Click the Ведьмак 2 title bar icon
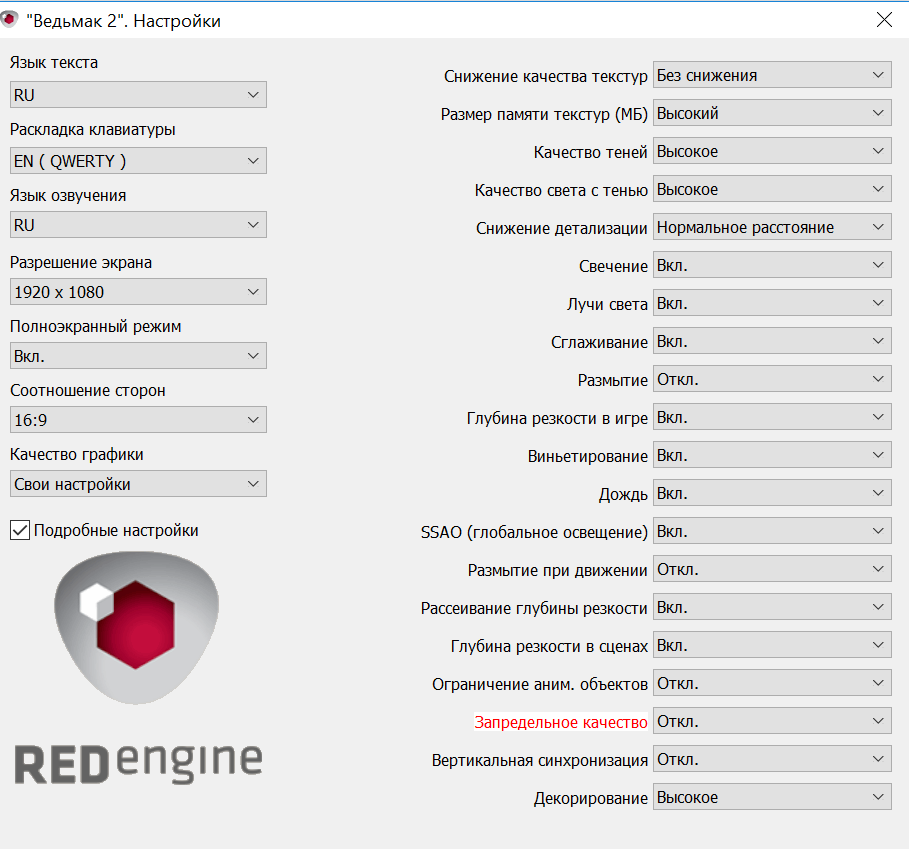 [9, 20]
